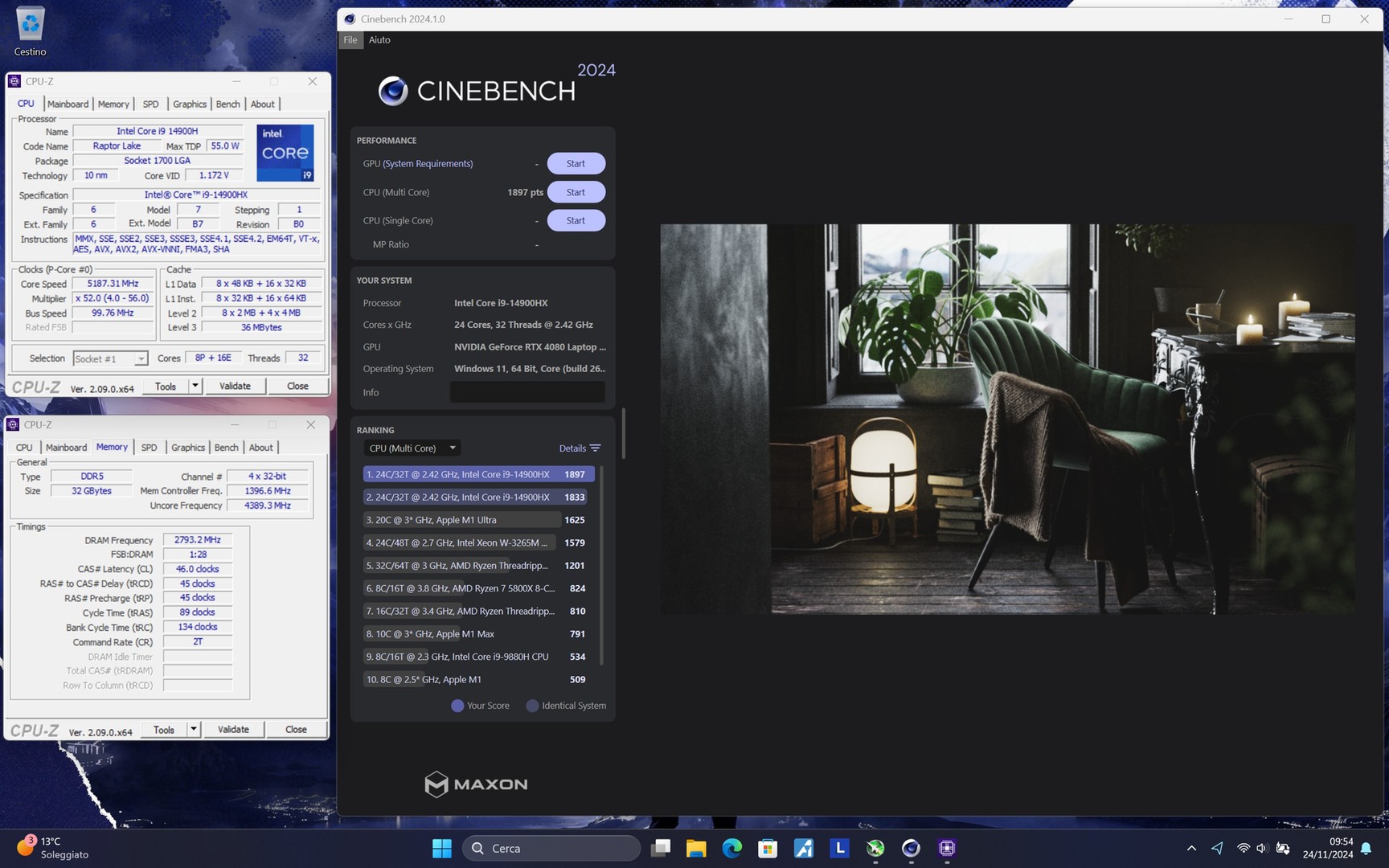The height and width of the screenshot is (868, 1389).
Task: Launch Microsoft Edge from the taskbar
Action: coord(731,848)
